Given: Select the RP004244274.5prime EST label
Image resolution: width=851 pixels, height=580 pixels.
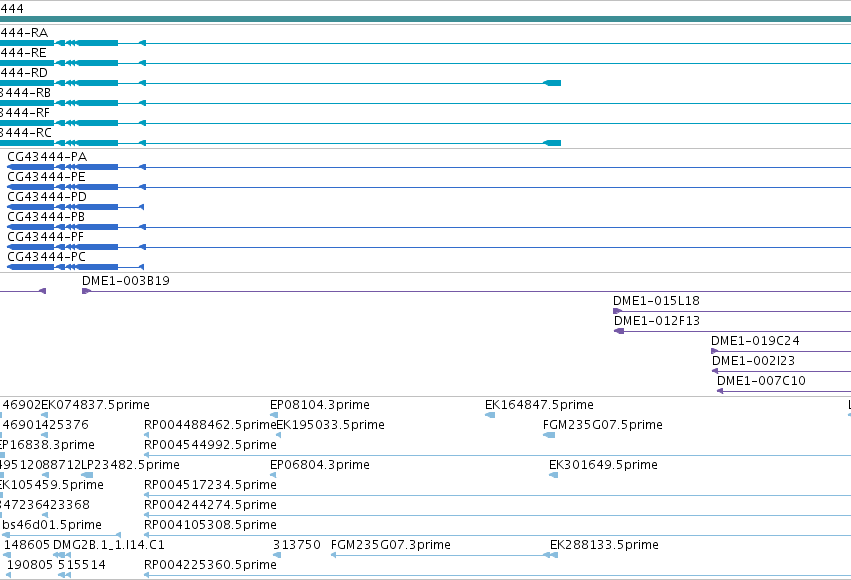Looking at the screenshot, I should (210, 505).
